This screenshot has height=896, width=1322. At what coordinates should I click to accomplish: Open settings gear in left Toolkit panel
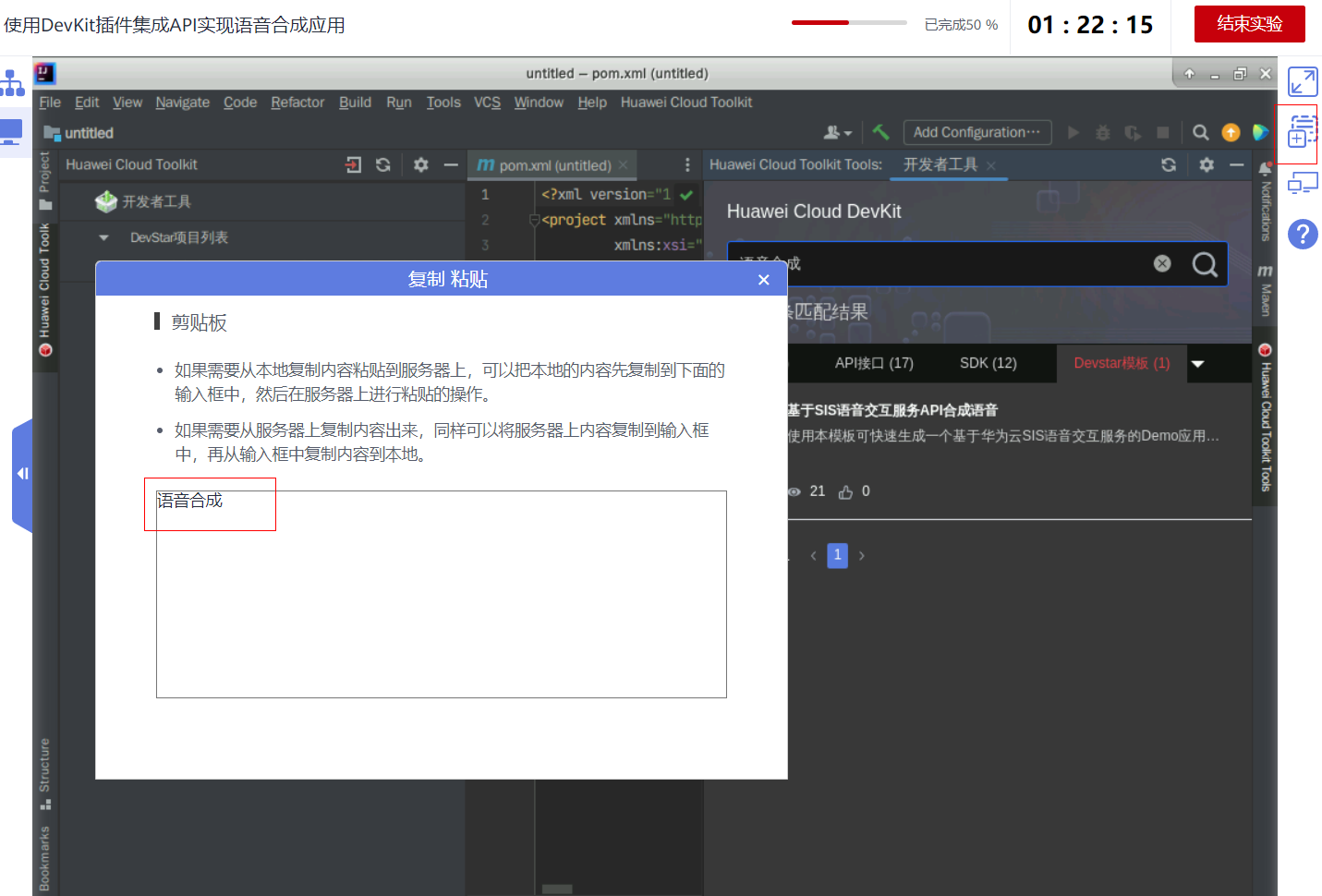[x=421, y=164]
